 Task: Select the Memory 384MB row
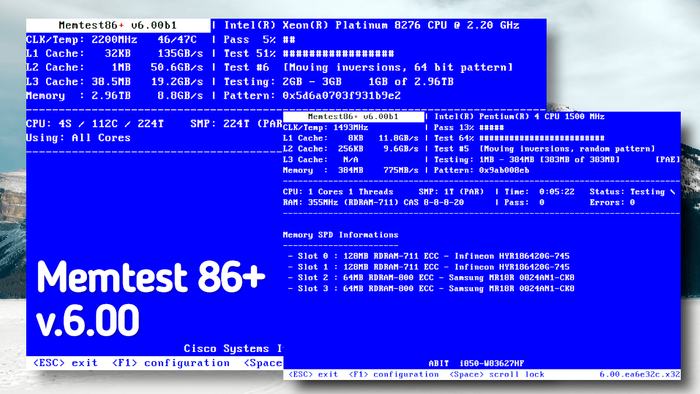point(351,170)
